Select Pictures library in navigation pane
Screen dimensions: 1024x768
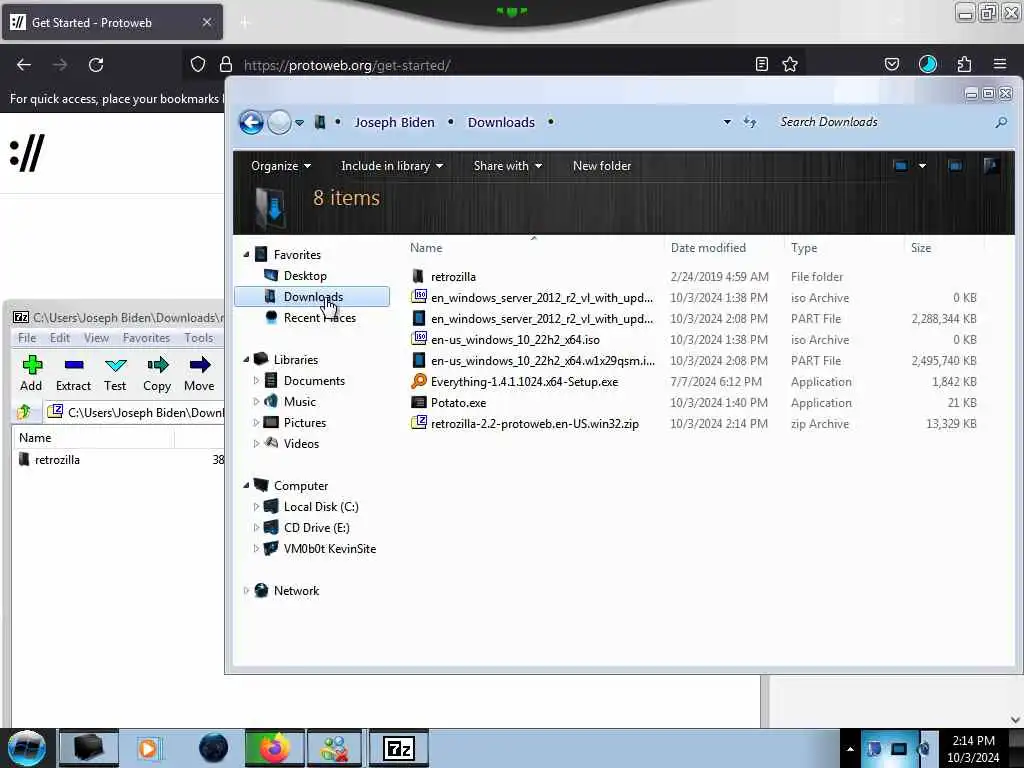[x=304, y=423]
